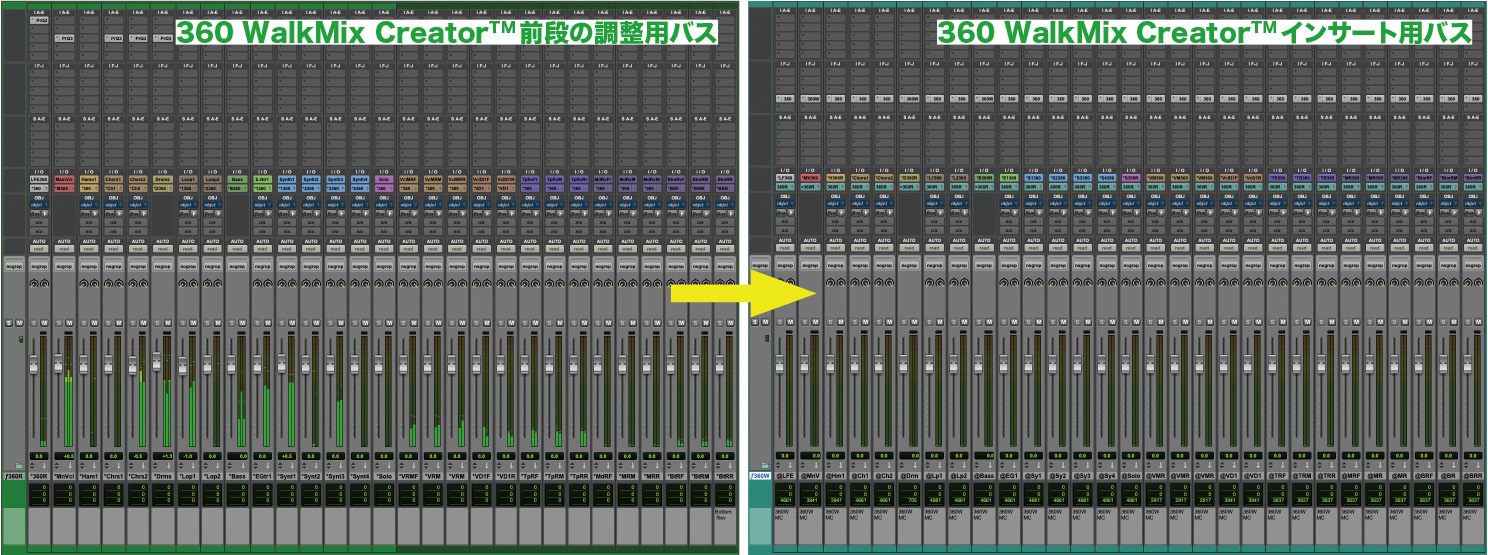The image size is (1488, 555).
Task: Click the *Lop1 left pan knob
Action: point(181,284)
